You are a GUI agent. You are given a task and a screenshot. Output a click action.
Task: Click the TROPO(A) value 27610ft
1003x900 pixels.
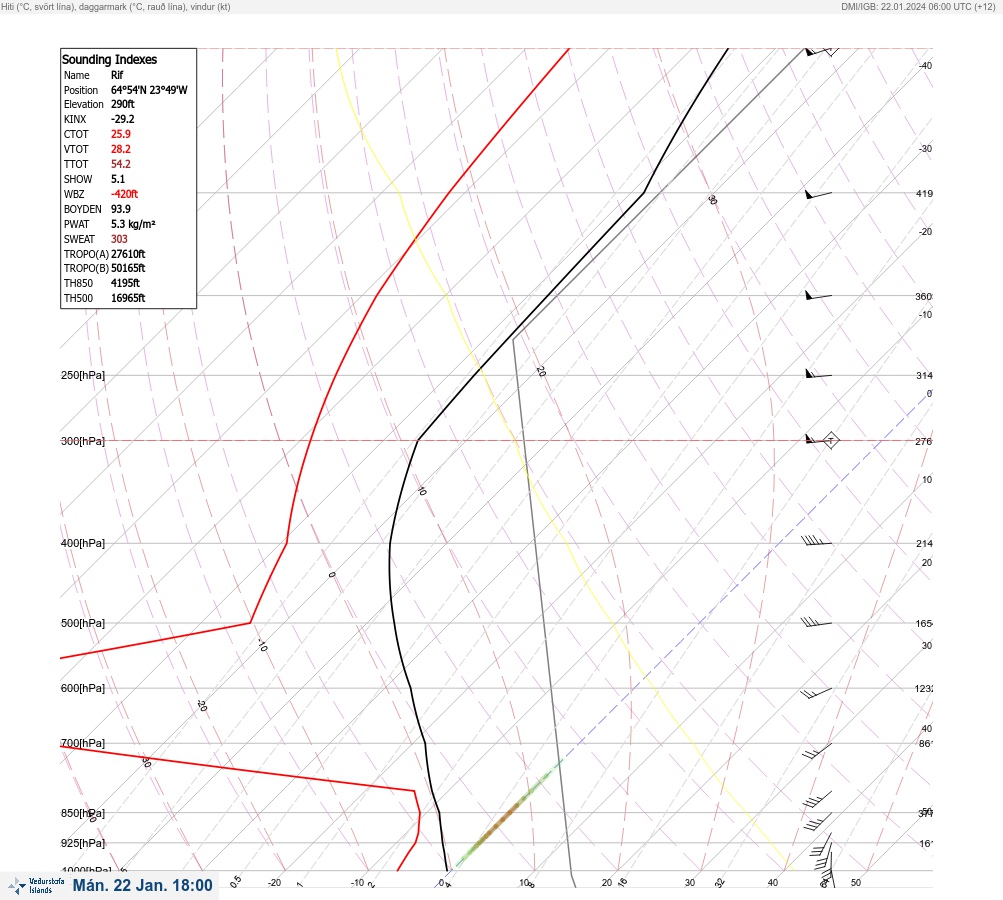[128, 254]
